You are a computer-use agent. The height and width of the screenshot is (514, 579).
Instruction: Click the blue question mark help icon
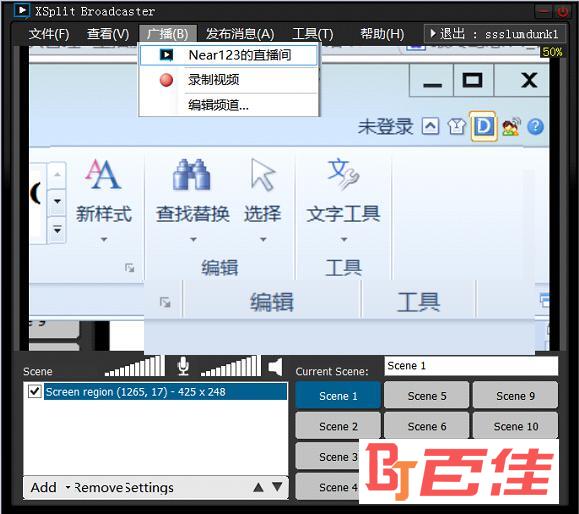click(535, 127)
